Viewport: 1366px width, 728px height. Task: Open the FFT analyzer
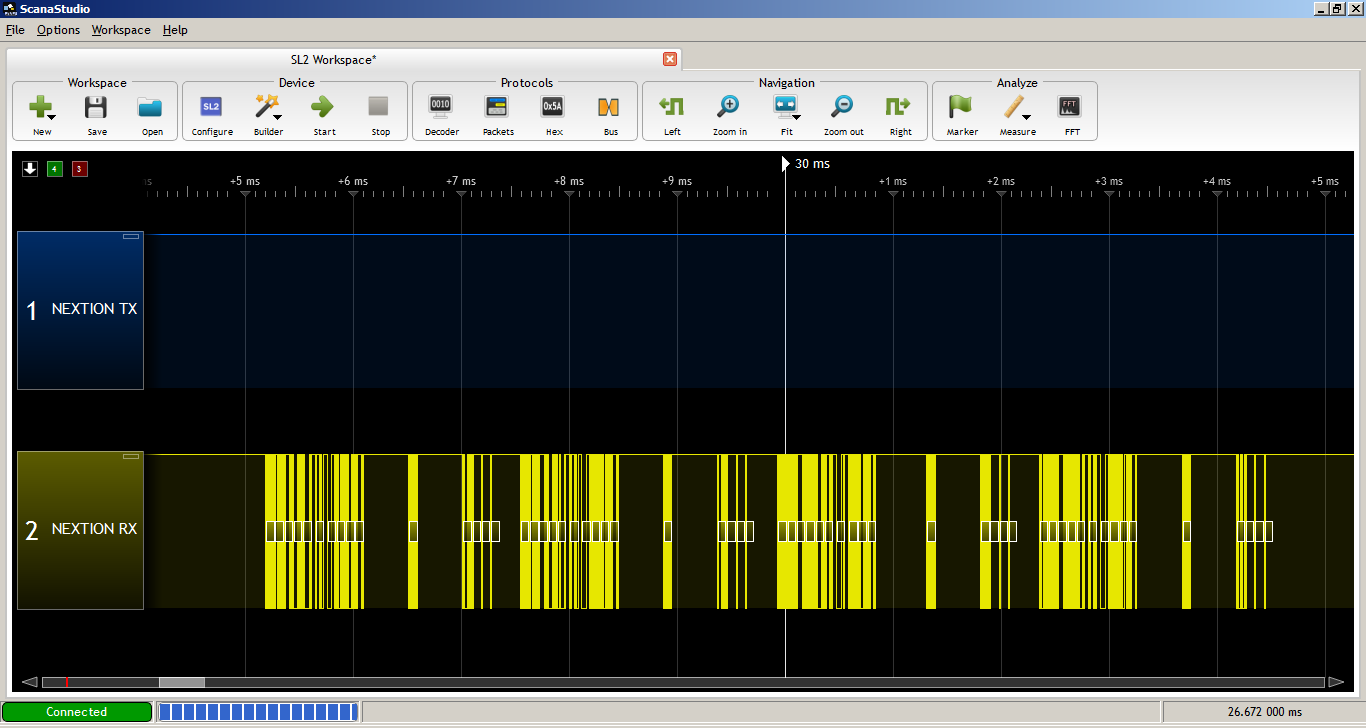[1071, 110]
